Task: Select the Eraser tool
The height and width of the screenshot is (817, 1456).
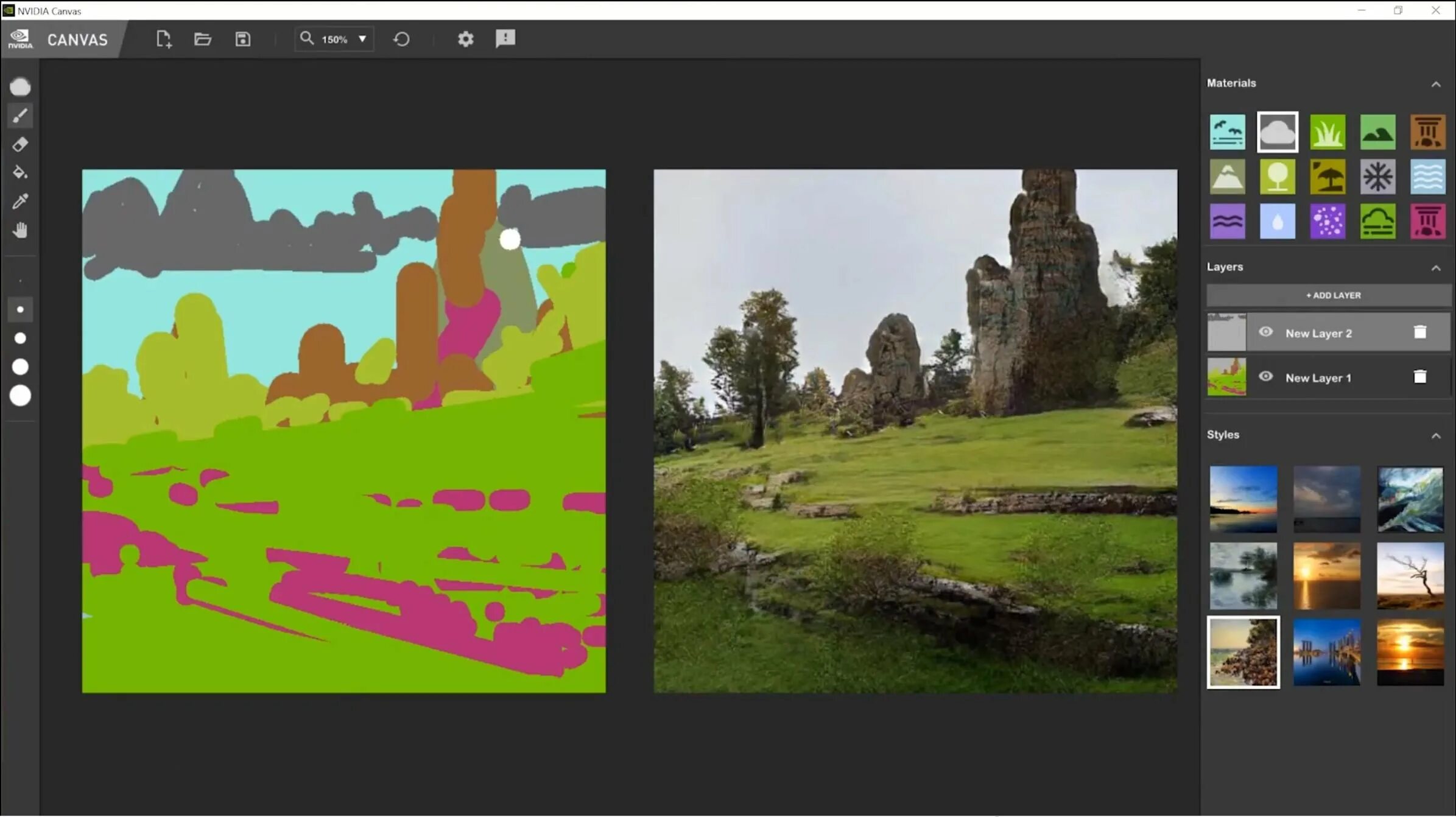Action: tap(19, 144)
